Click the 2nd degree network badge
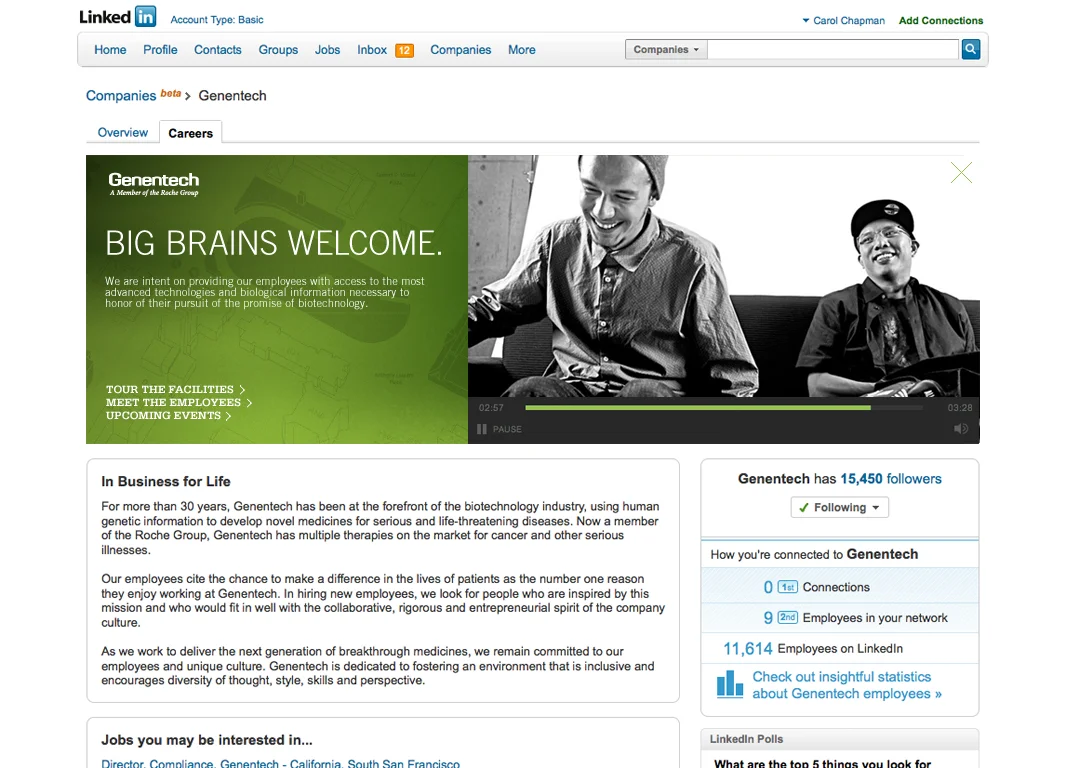Viewport: 1066px width, 768px height. [x=787, y=617]
